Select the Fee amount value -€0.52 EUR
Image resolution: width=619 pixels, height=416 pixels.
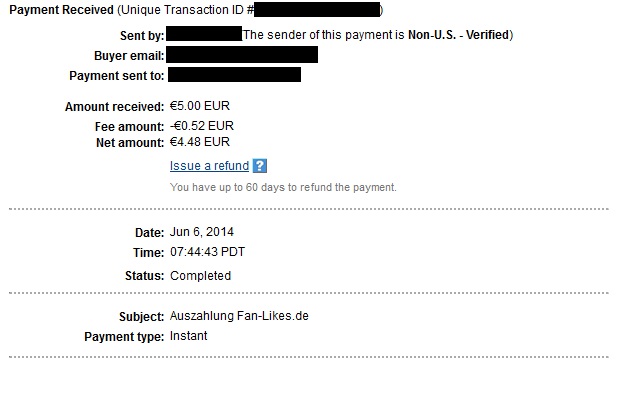point(201,127)
